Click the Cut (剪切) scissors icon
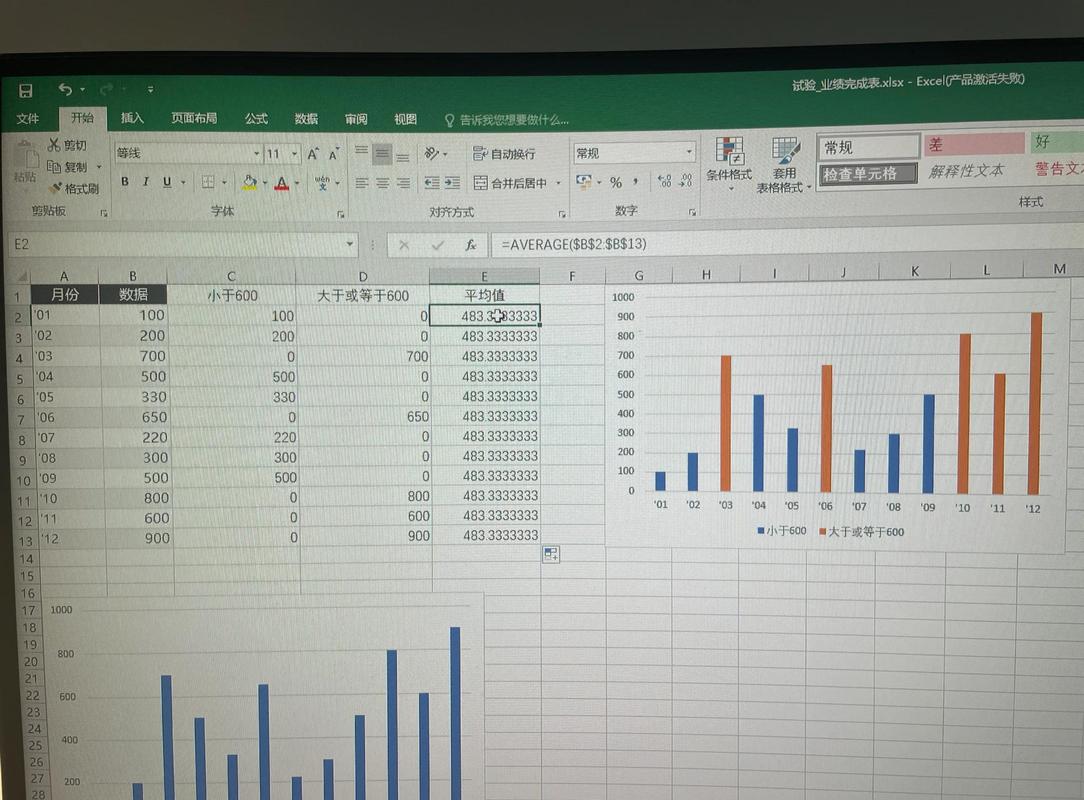 point(54,145)
